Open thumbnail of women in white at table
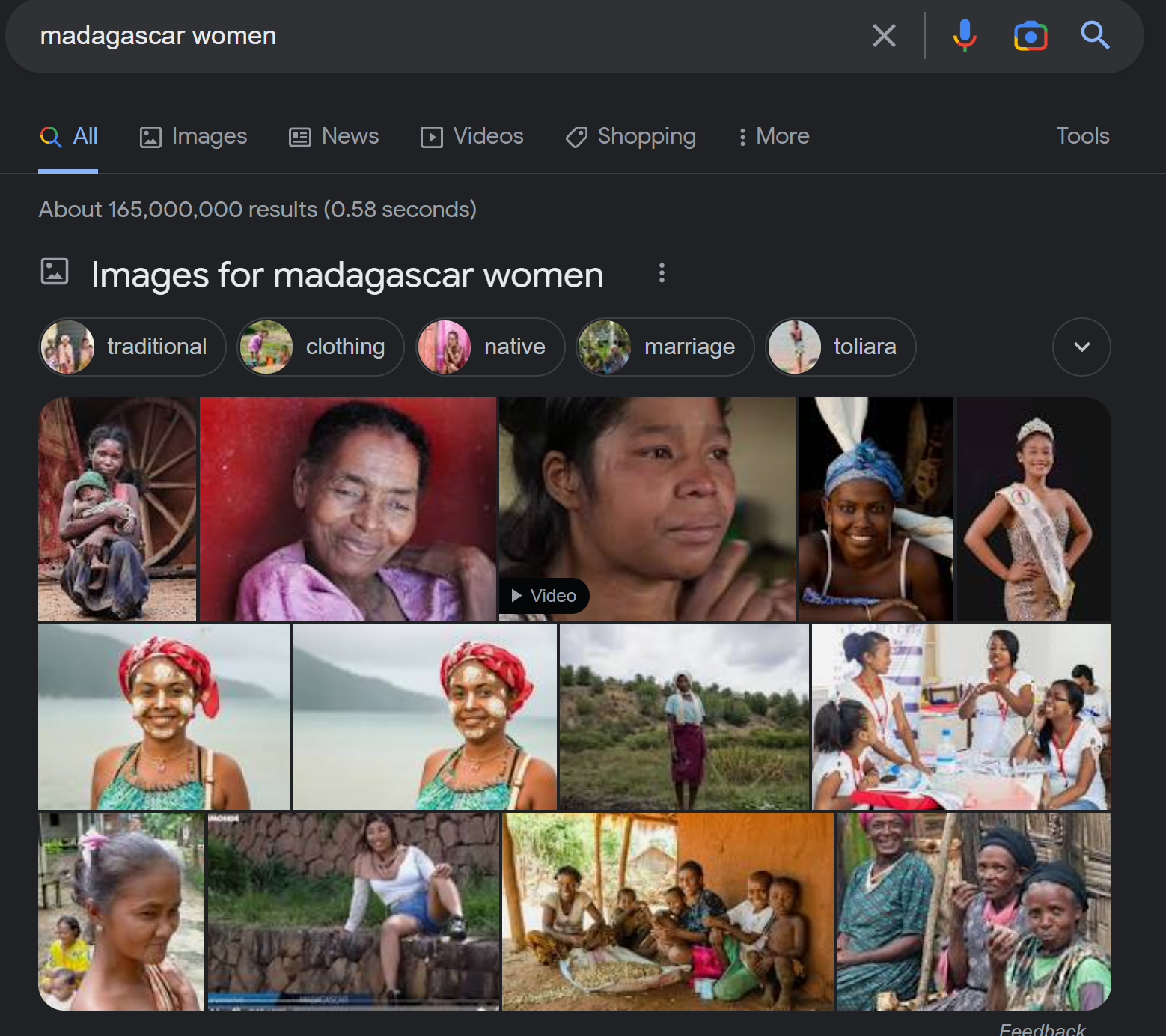 pos(962,716)
